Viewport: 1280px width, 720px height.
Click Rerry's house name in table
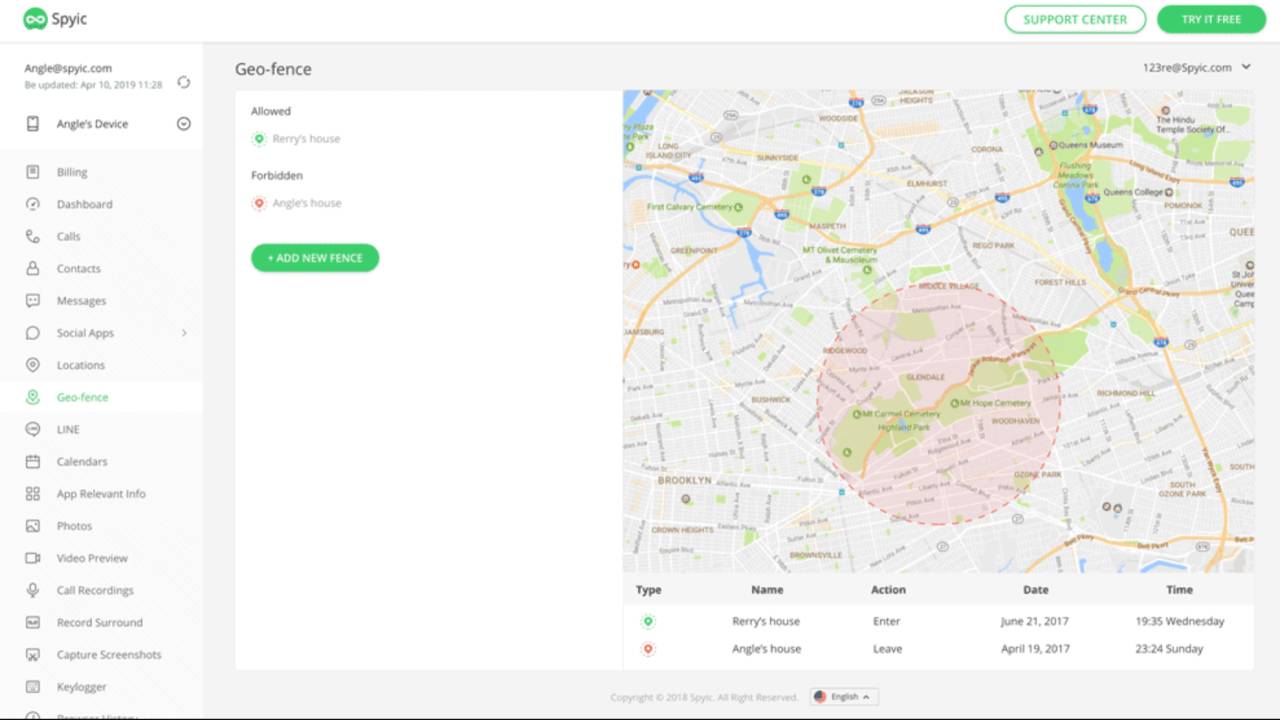point(766,621)
